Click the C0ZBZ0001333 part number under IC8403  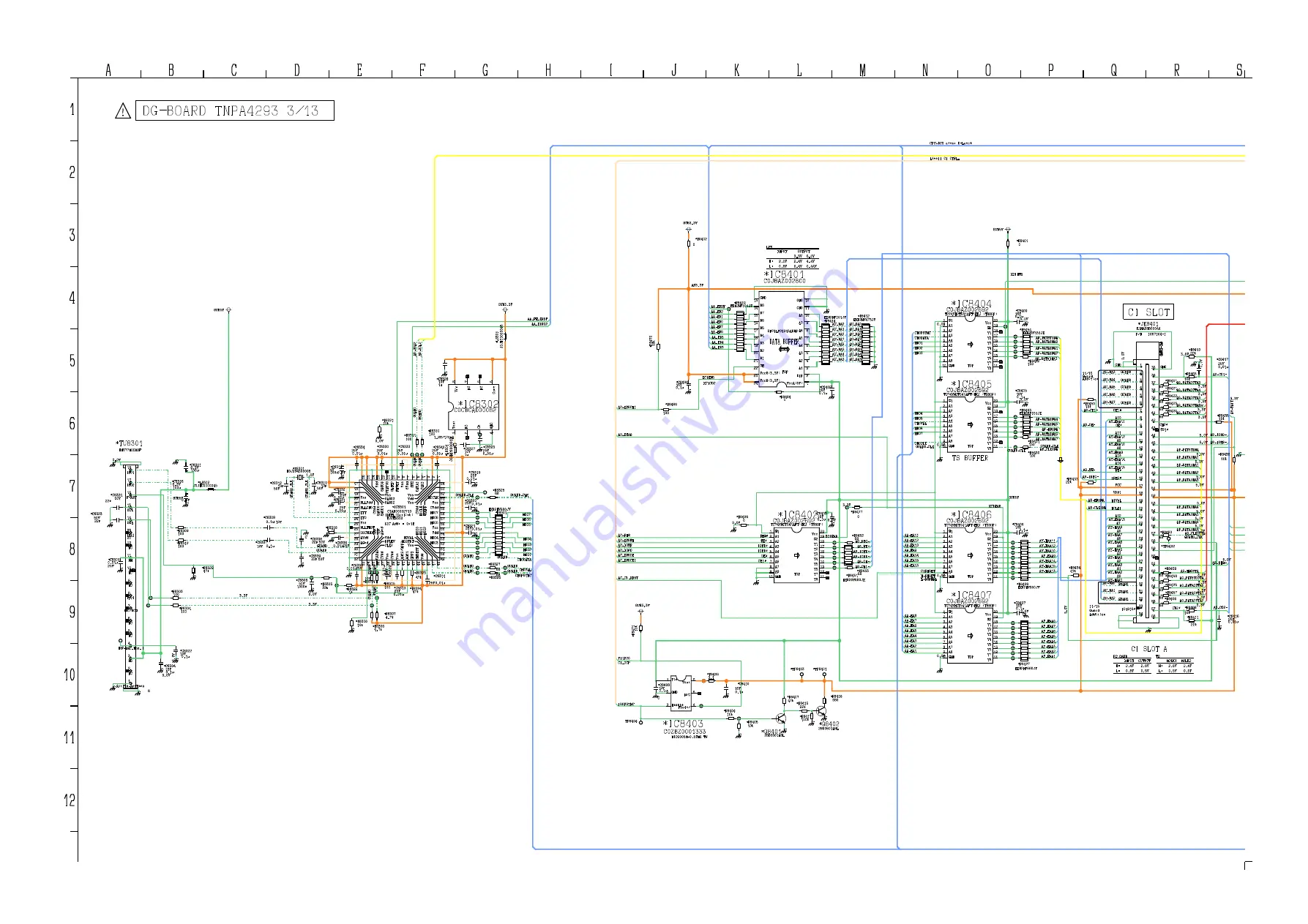pos(685,732)
